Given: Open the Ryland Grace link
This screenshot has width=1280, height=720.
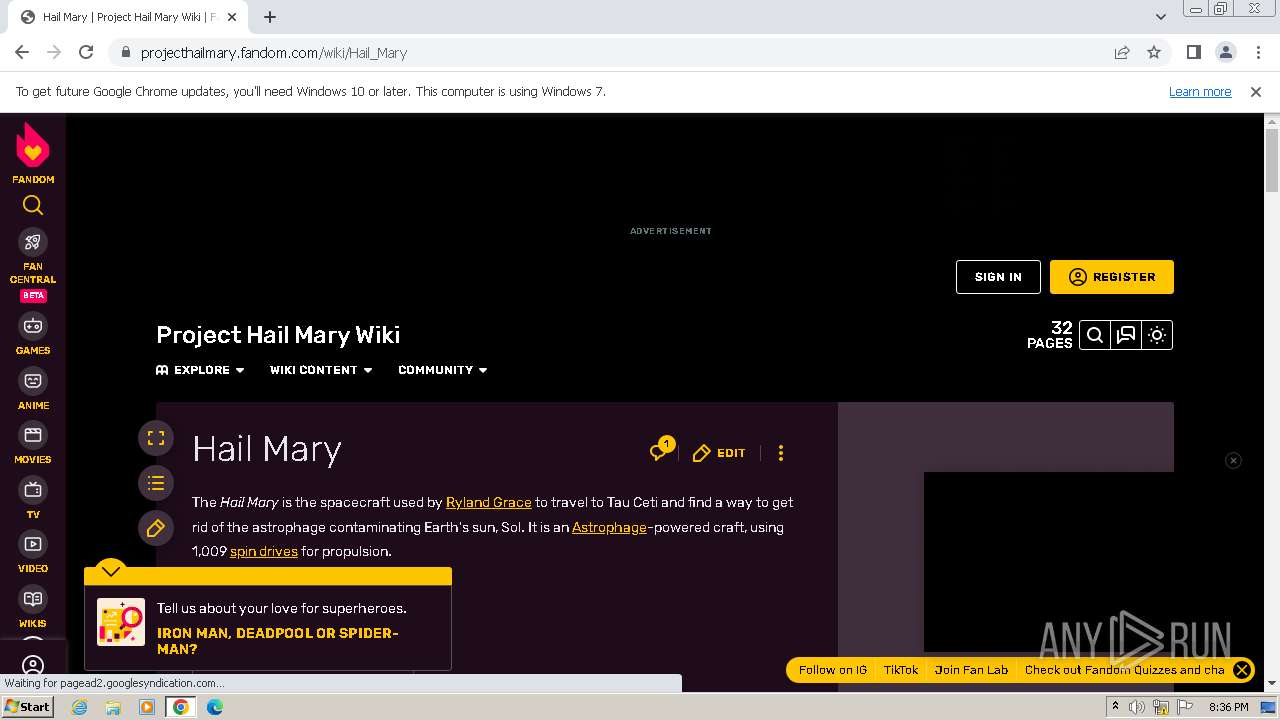Looking at the screenshot, I should pos(489,502).
